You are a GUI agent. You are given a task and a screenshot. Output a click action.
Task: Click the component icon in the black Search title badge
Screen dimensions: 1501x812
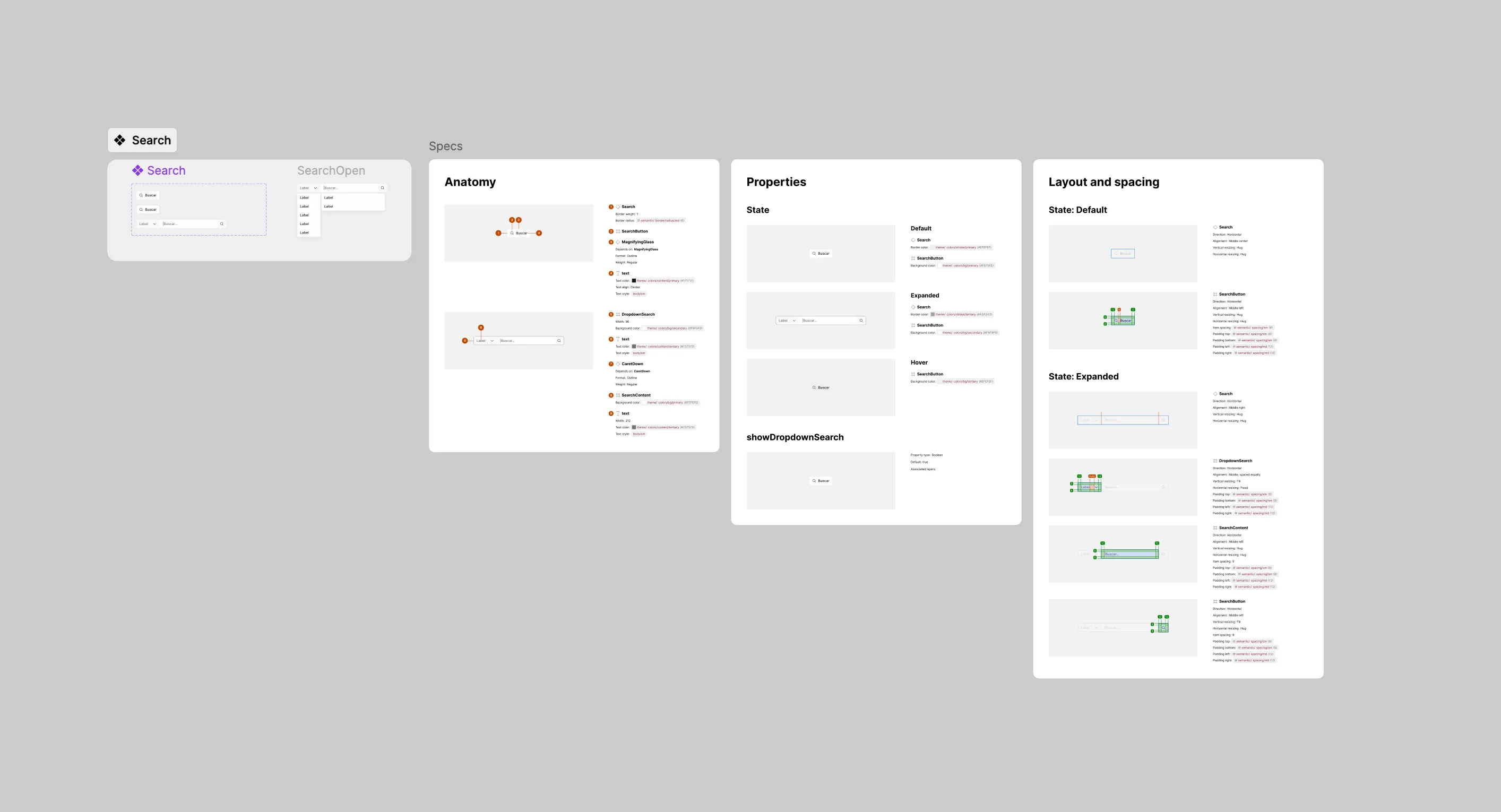(x=119, y=141)
